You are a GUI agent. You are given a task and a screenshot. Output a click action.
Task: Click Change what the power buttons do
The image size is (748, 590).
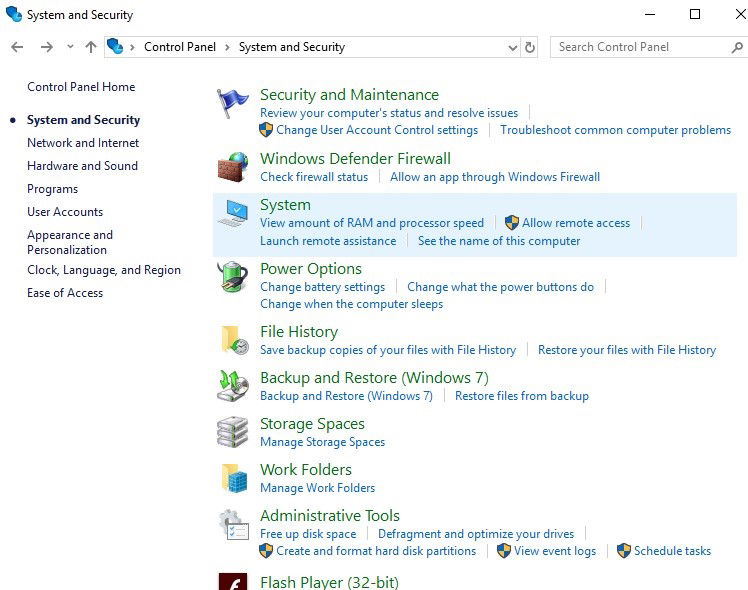[x=500, y=287]
